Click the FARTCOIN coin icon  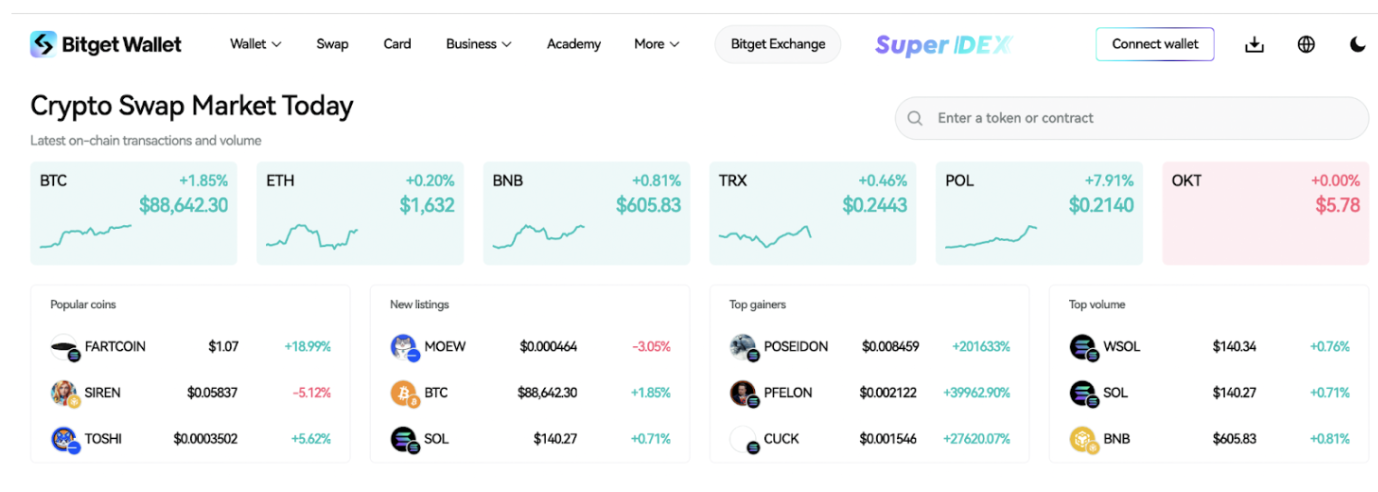tap(64, 347)
